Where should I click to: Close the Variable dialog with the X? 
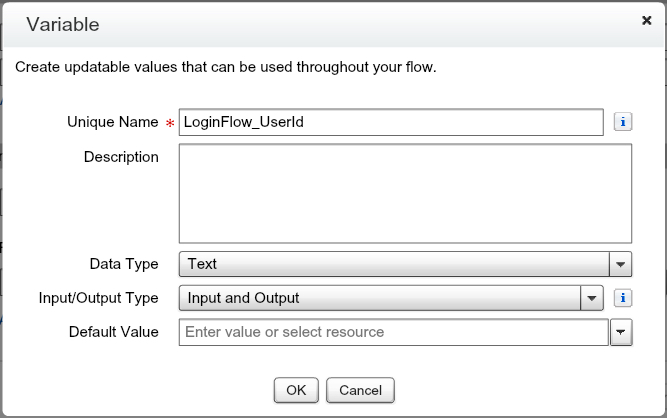[x=647, y=19]
